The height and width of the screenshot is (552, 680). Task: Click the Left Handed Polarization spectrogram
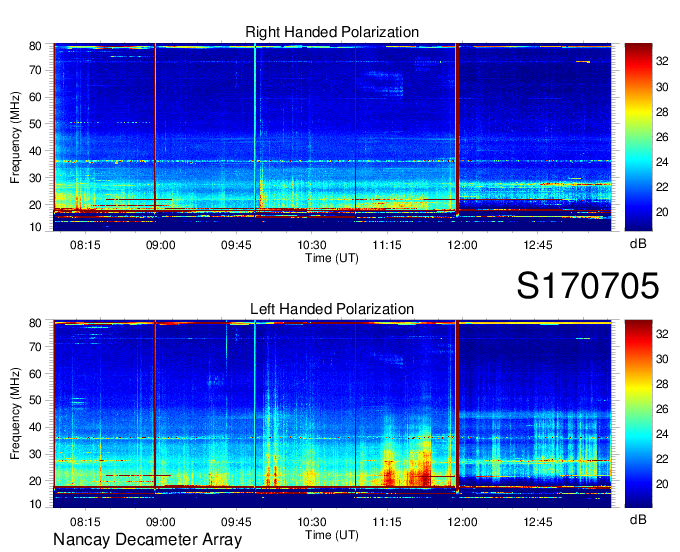[332, 414]
